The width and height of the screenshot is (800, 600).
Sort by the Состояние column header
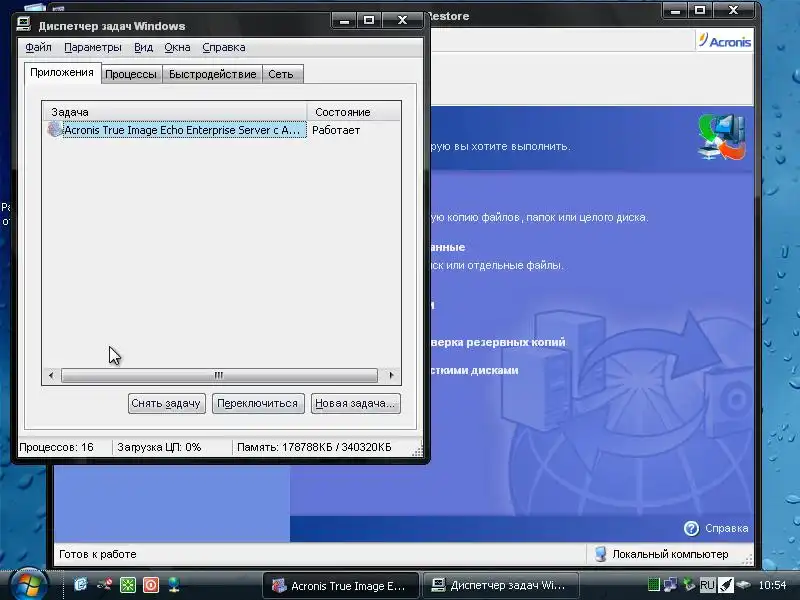point(353,112)
